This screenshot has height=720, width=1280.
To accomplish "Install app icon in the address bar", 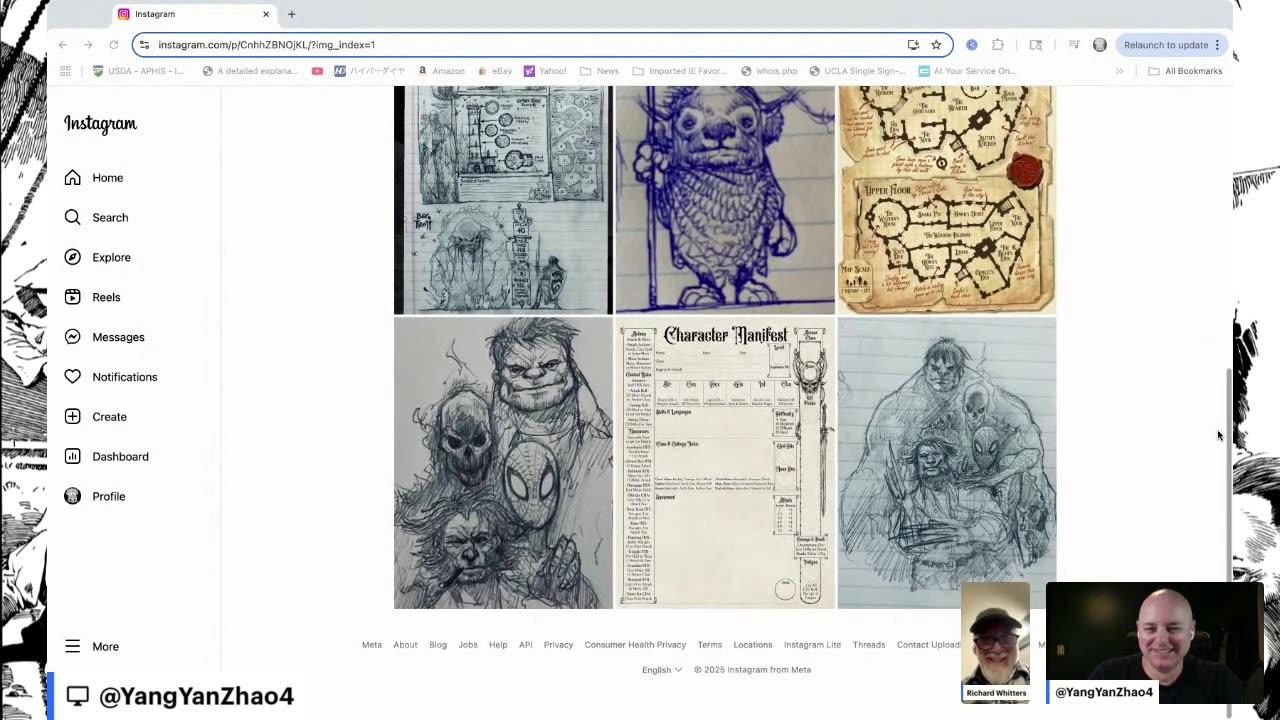I will point(913,45).
